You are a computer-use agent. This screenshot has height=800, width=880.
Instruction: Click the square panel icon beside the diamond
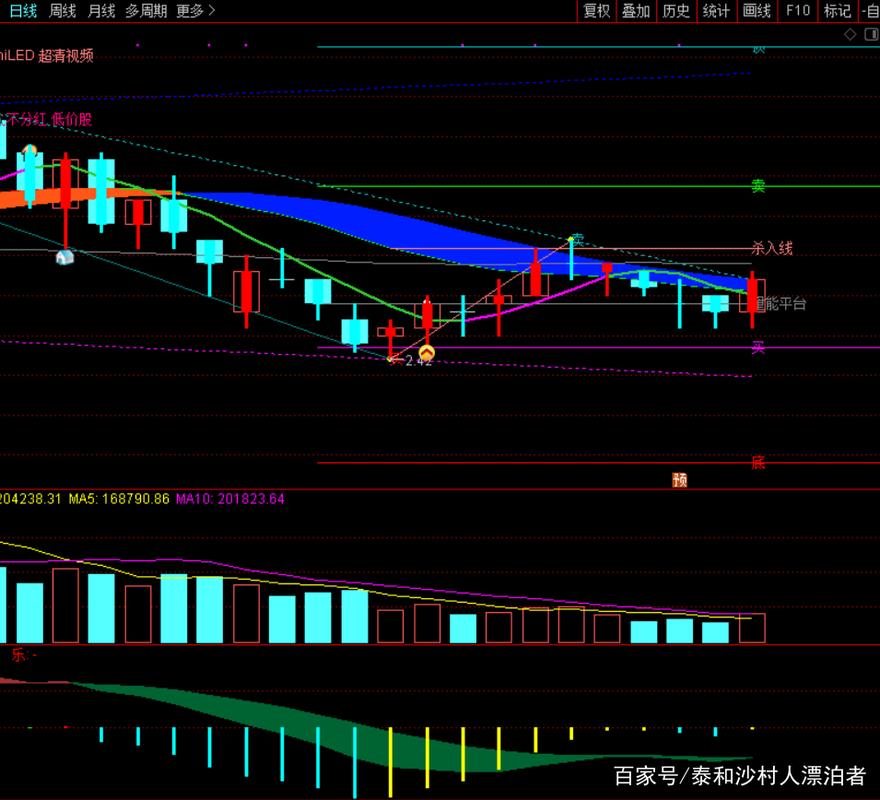pos(869,34)
